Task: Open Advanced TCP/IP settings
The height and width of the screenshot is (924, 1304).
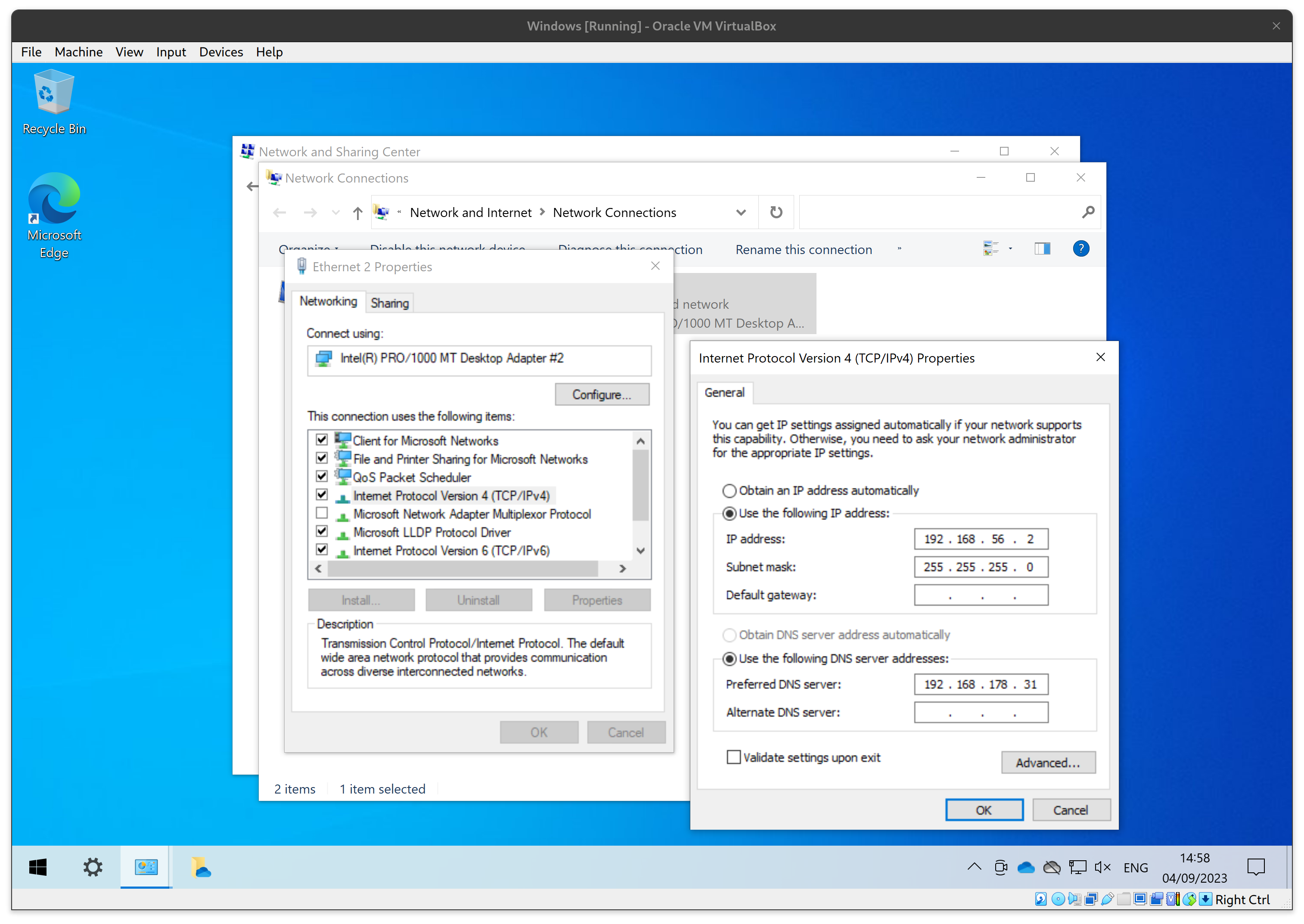Action: pos(1048,762)
